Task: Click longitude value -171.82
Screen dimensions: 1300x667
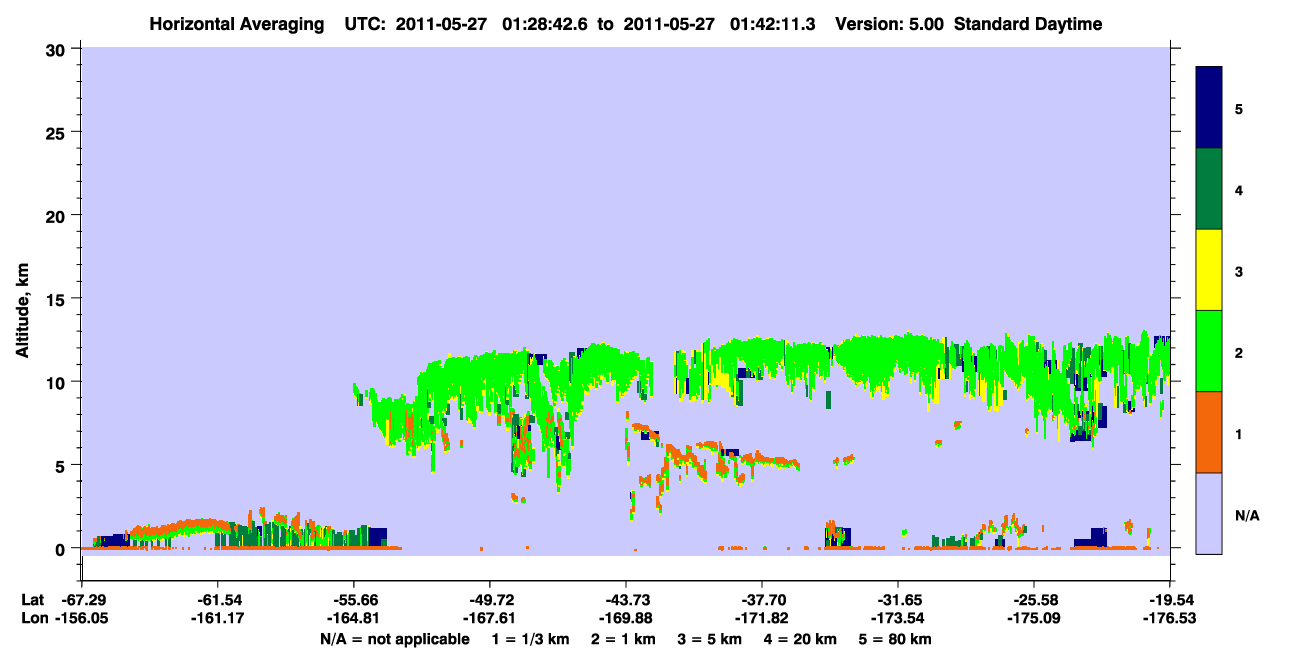Action: [762, 618]
